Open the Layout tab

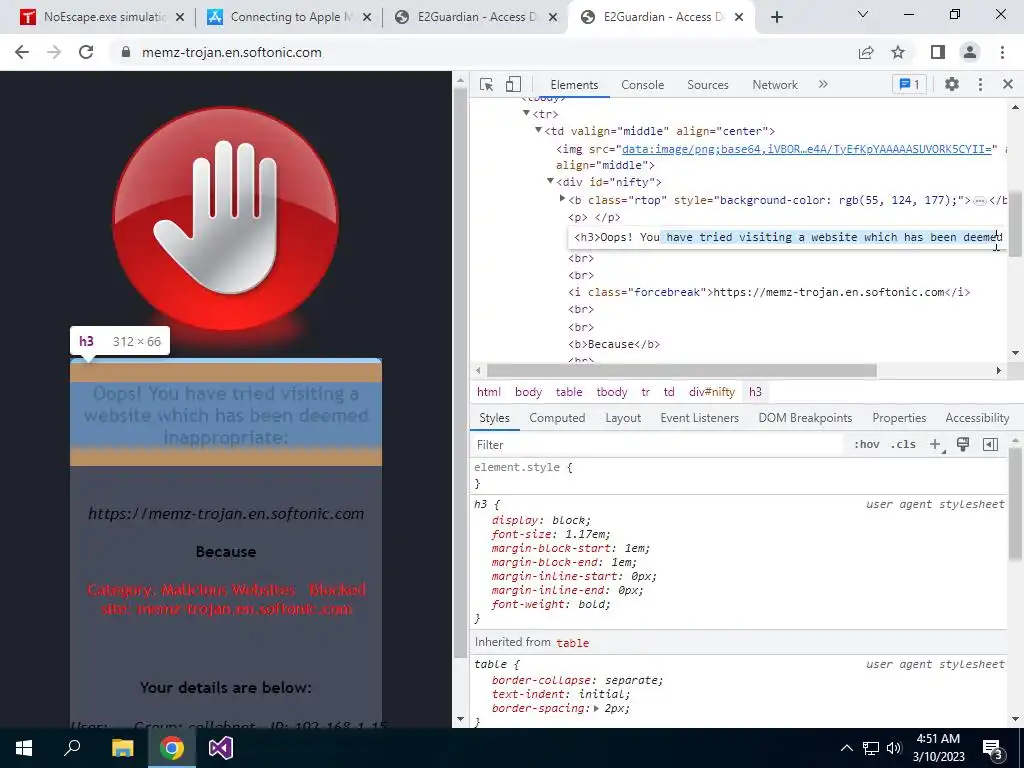(622, 418)
